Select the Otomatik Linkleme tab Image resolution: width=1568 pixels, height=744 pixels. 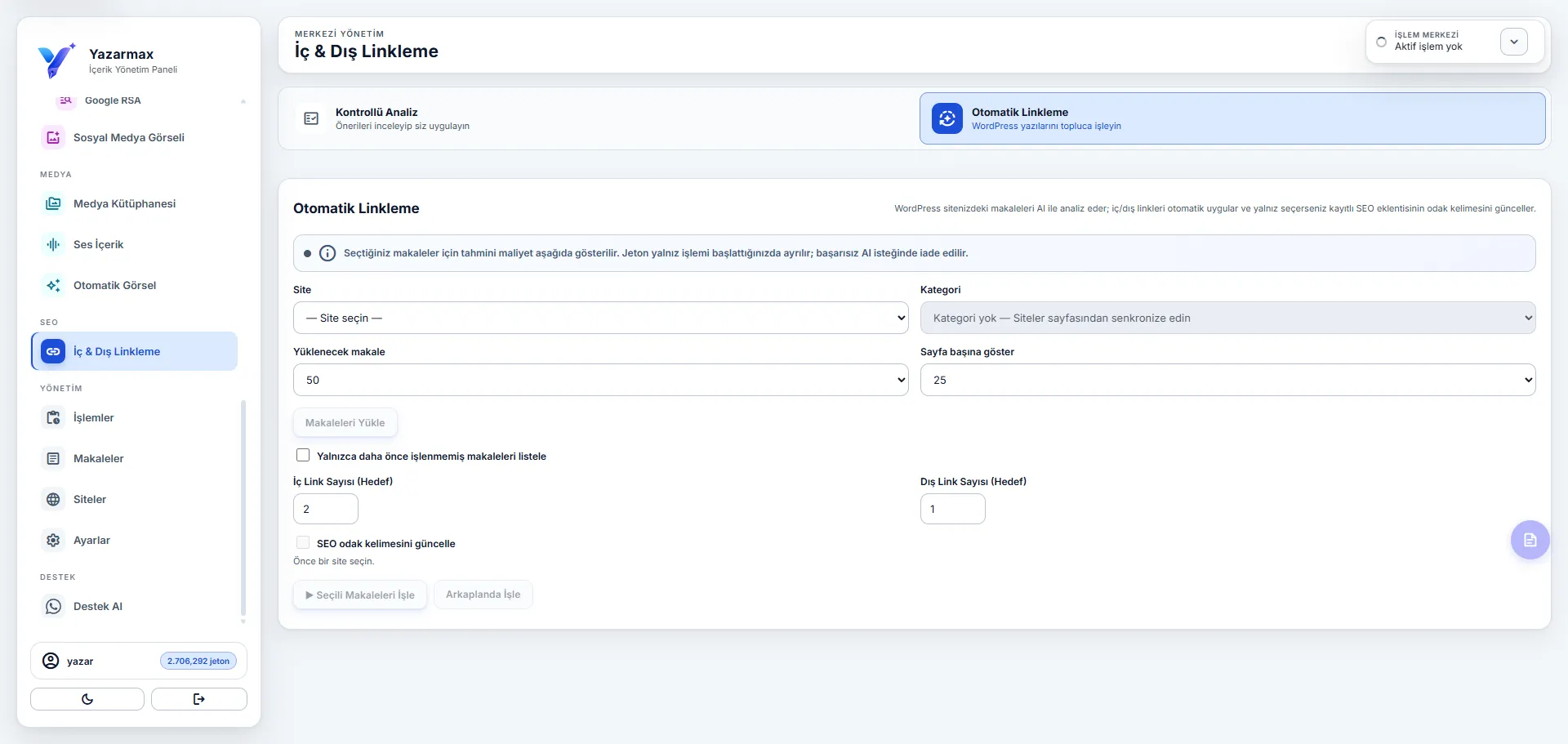click(1232, 118)
